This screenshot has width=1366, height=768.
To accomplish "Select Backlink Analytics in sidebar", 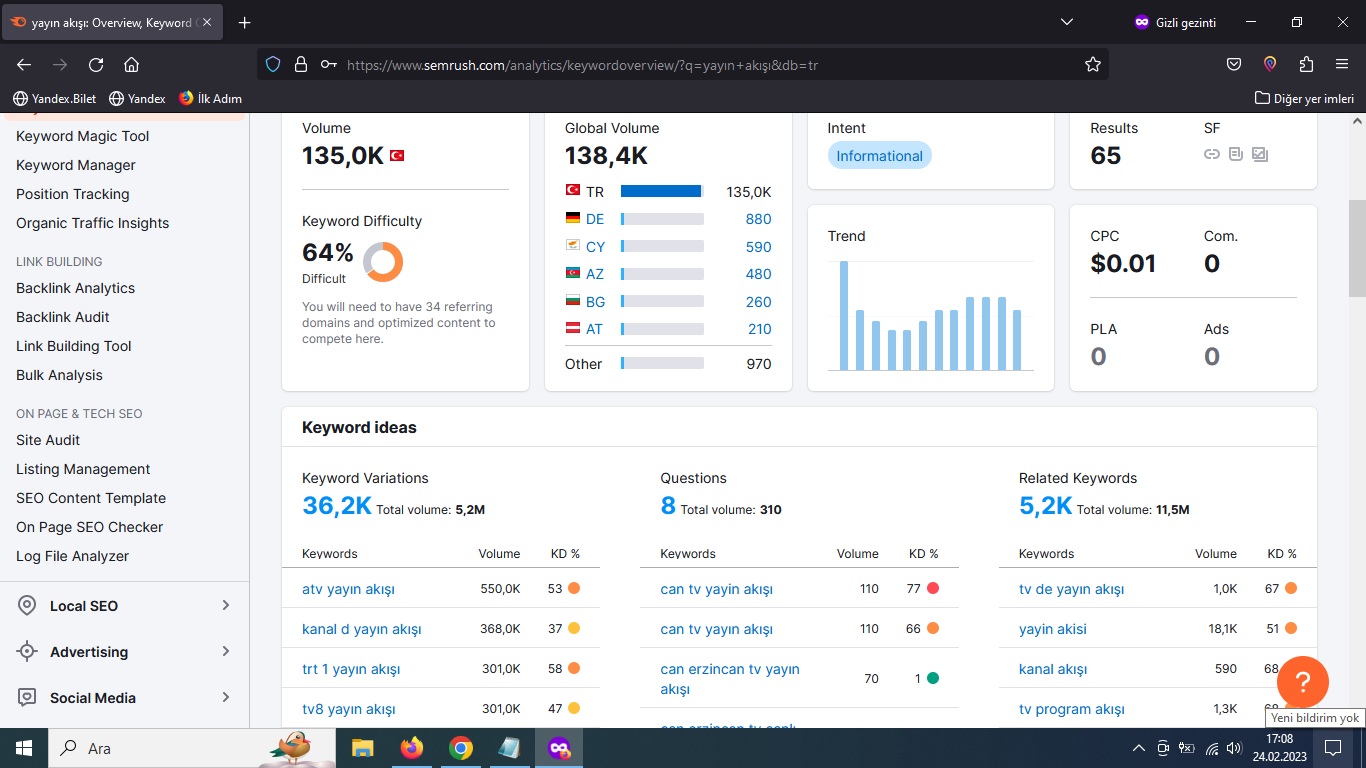I will click(75, 288).
